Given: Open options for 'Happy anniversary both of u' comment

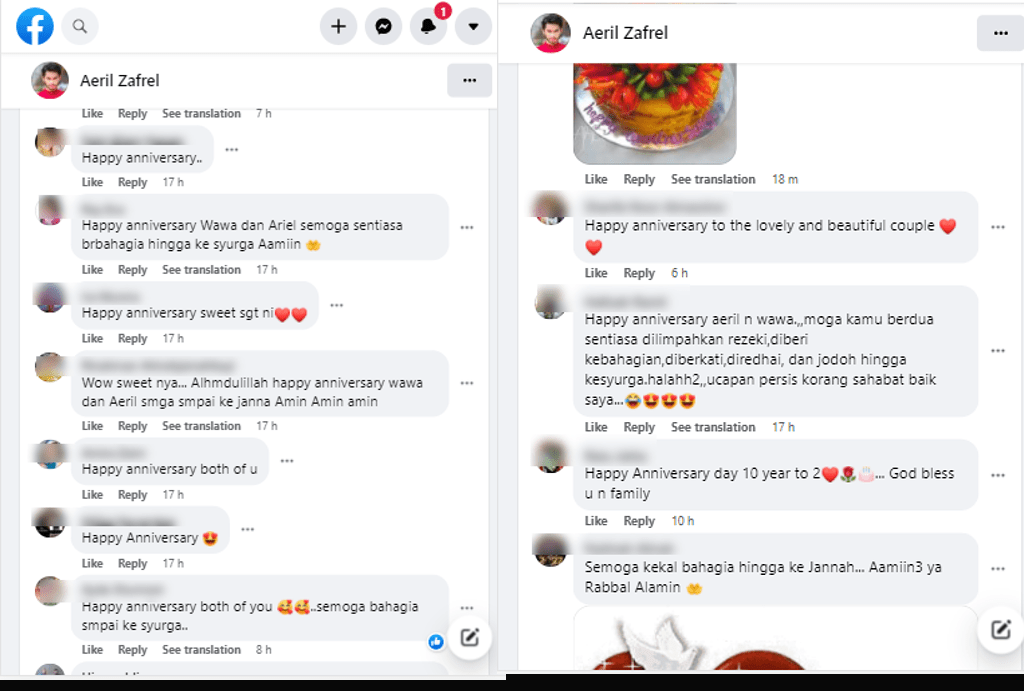Looking at the screenshot, I should pos(287,461).
